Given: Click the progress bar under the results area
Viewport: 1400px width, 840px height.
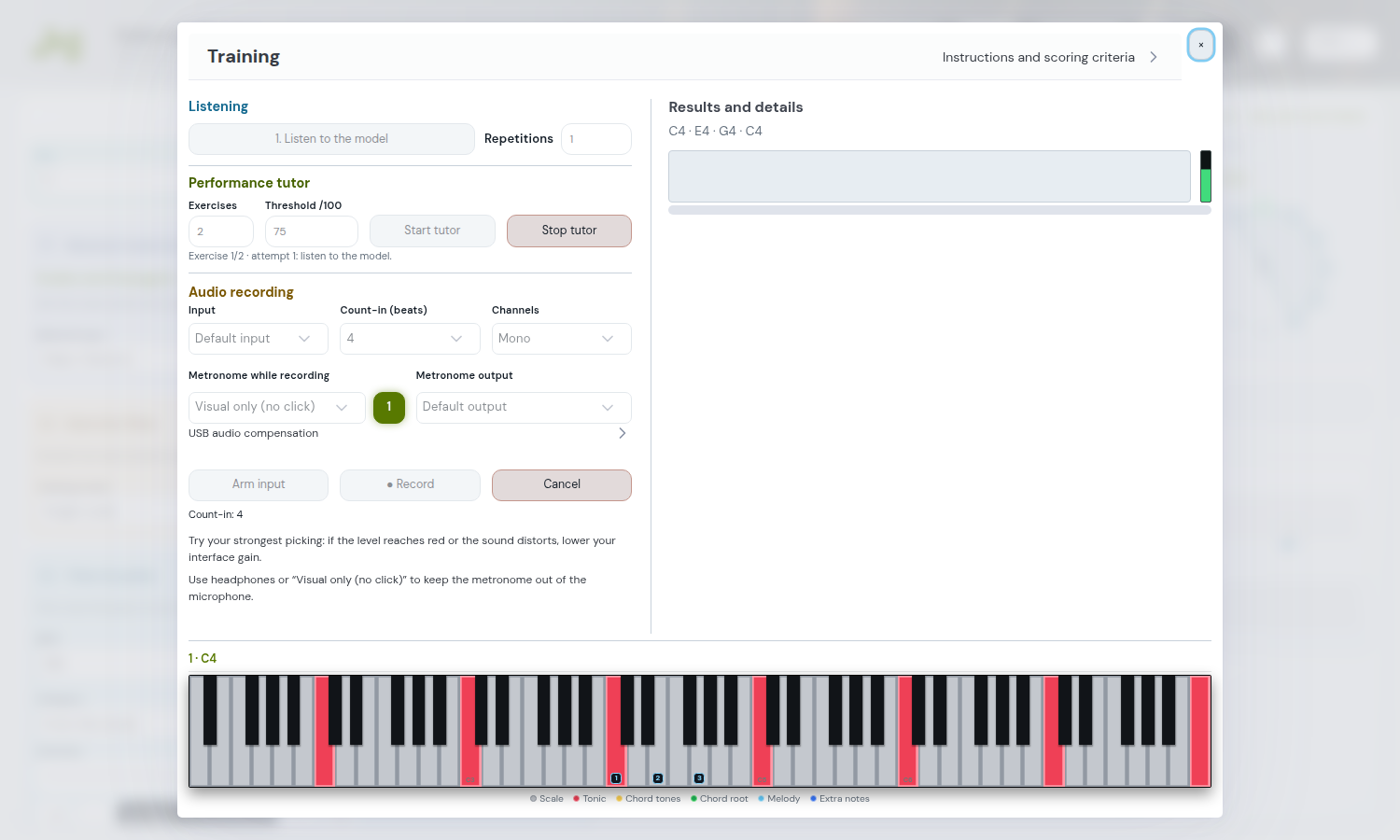Looking at the screenshot, I should pyautogui.click(x=940, y=210).
